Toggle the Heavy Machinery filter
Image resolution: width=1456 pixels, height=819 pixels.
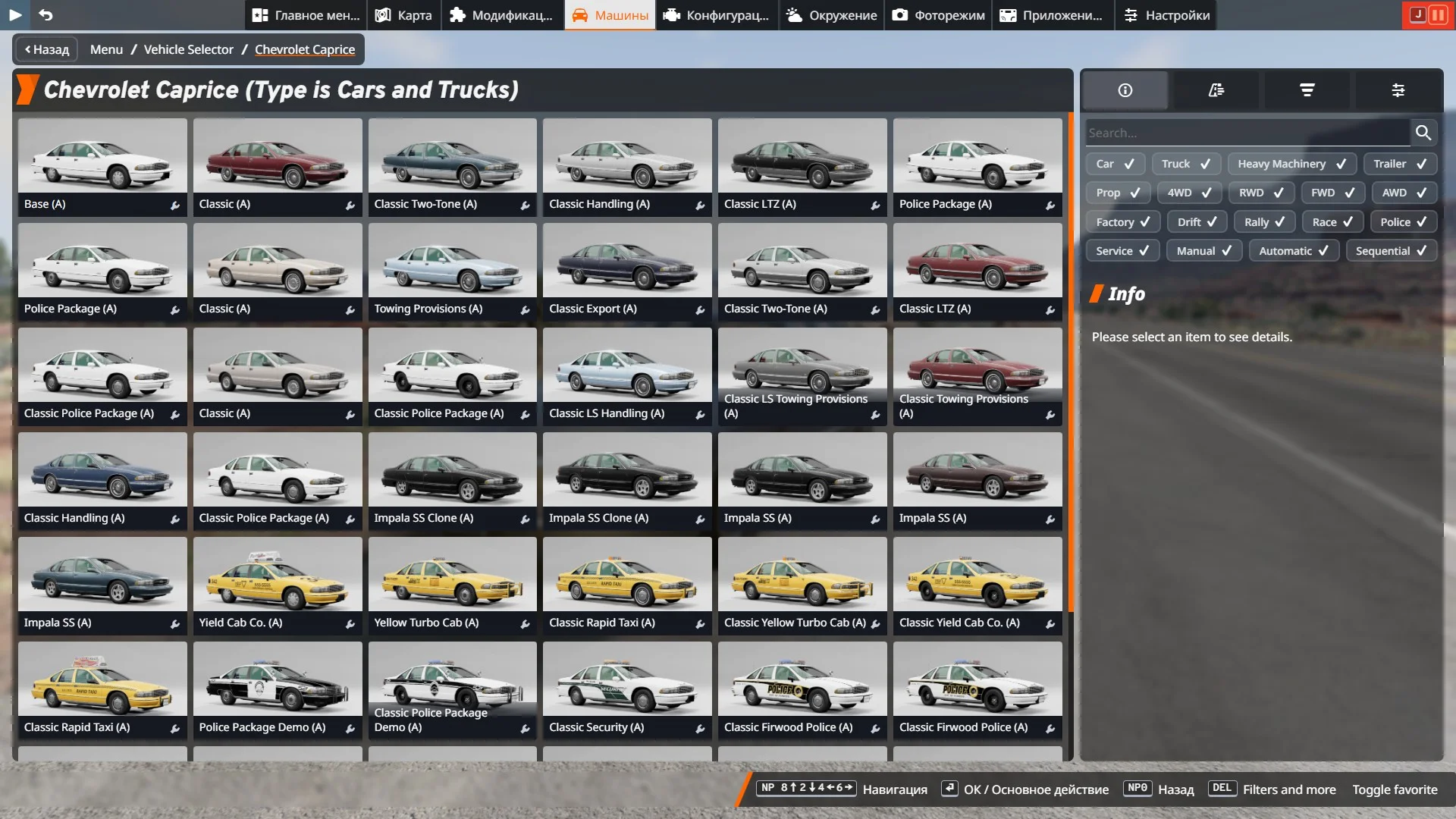coord(1292,164)
